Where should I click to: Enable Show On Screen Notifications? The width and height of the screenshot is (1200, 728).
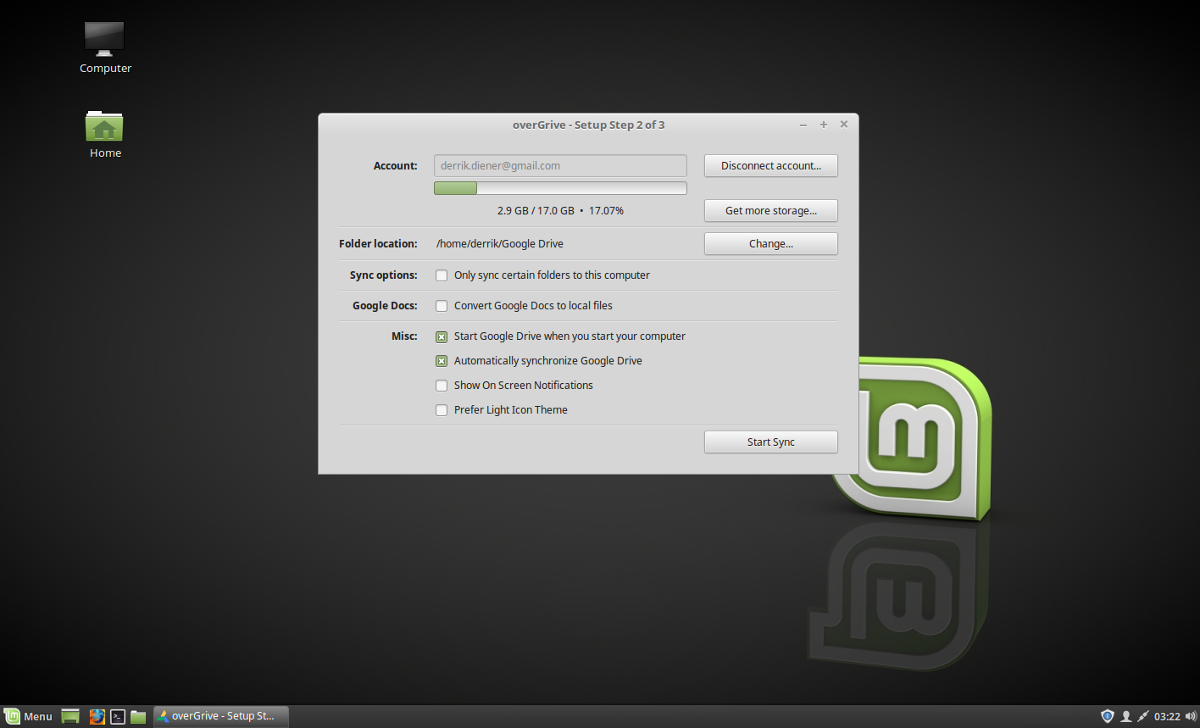(441, 385)
